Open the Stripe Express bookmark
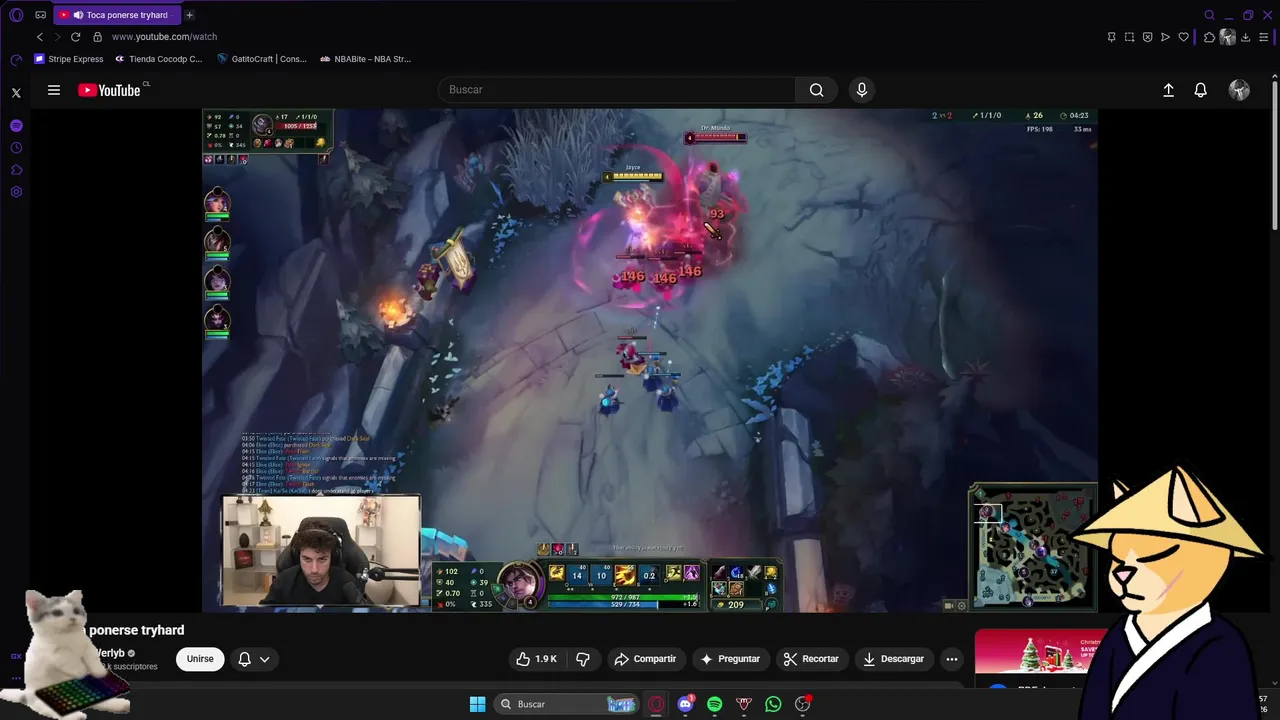This screenshot has width=1280, height=720. pos(69,59)
